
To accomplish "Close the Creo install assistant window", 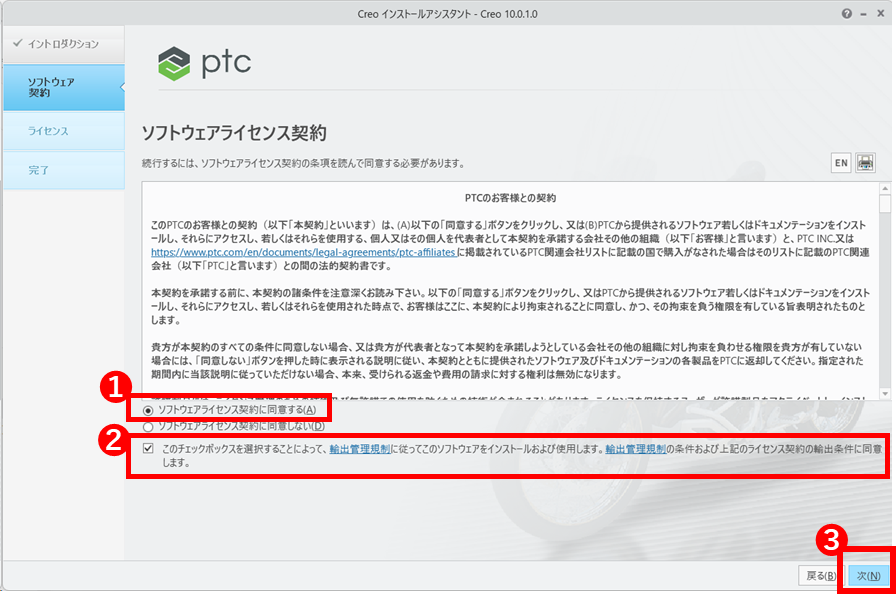I will tap(880, 14).
